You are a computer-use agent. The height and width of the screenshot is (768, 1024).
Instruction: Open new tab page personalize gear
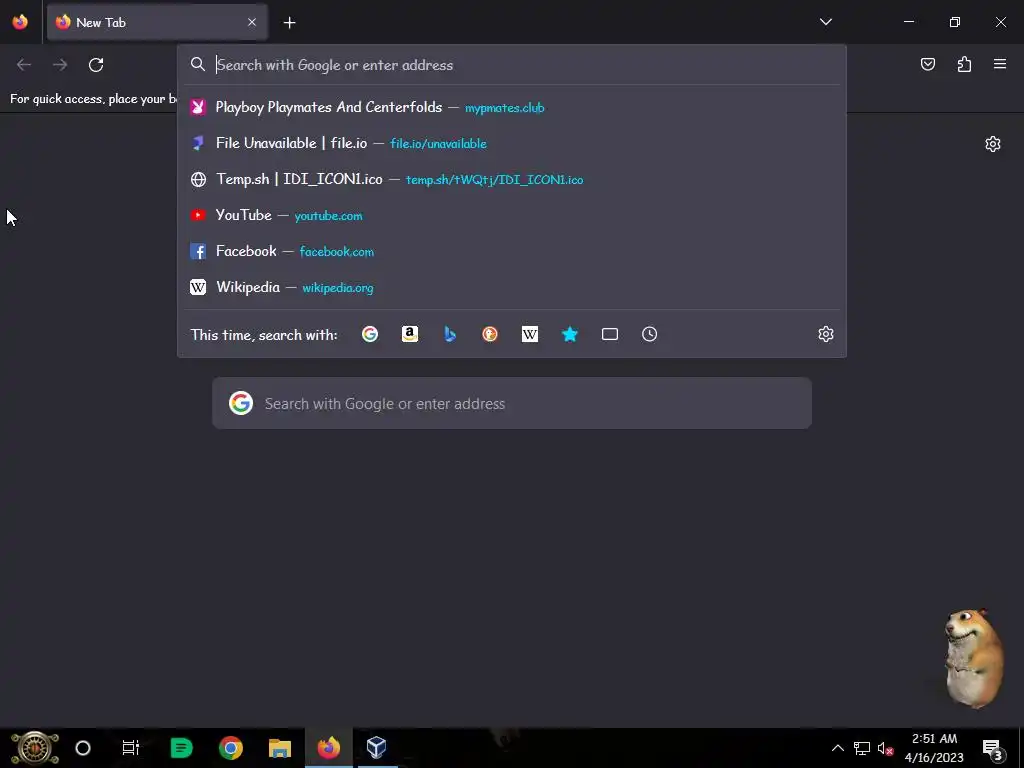coord(993,144)
